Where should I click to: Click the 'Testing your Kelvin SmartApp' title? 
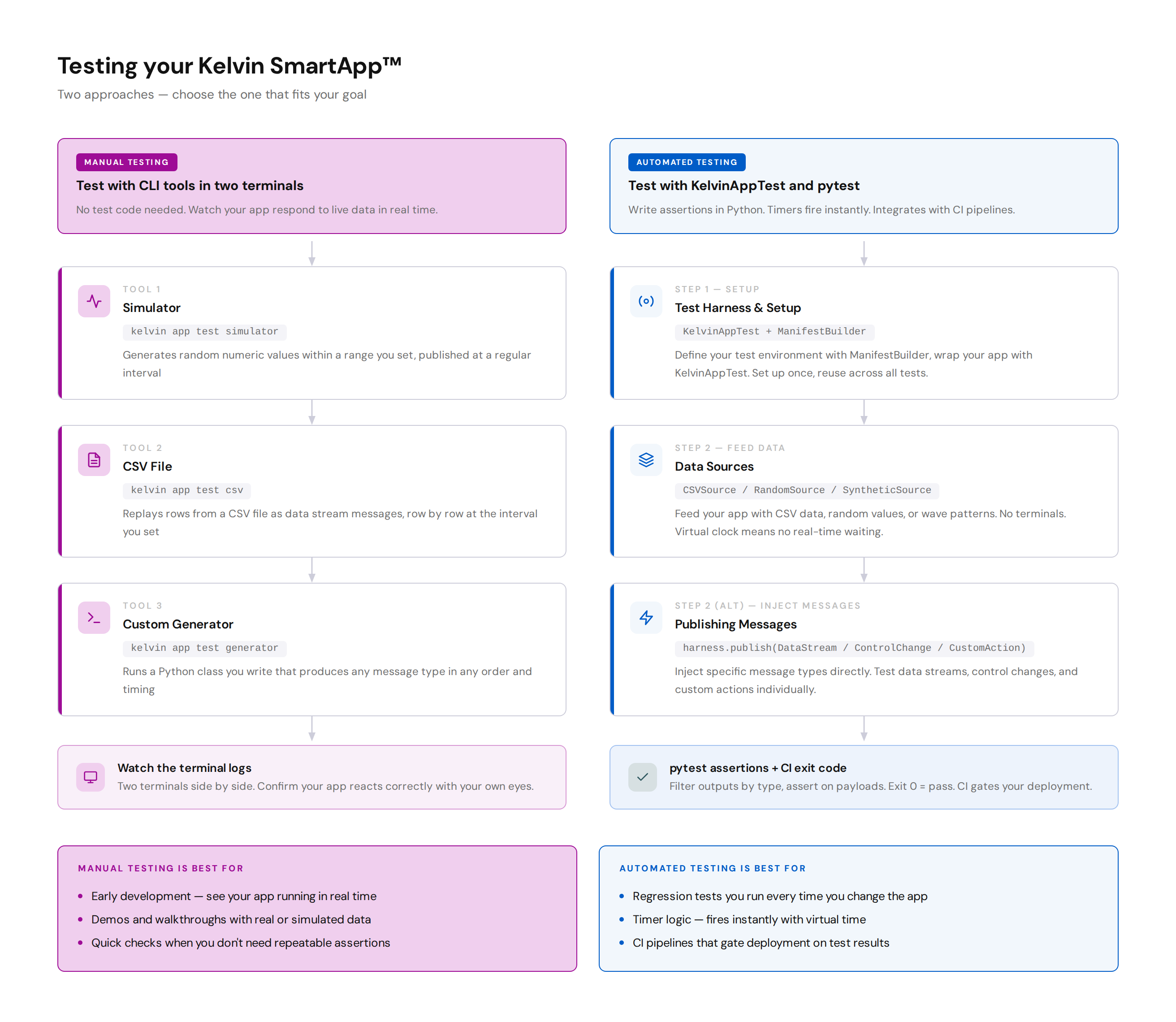pos(229,66)
